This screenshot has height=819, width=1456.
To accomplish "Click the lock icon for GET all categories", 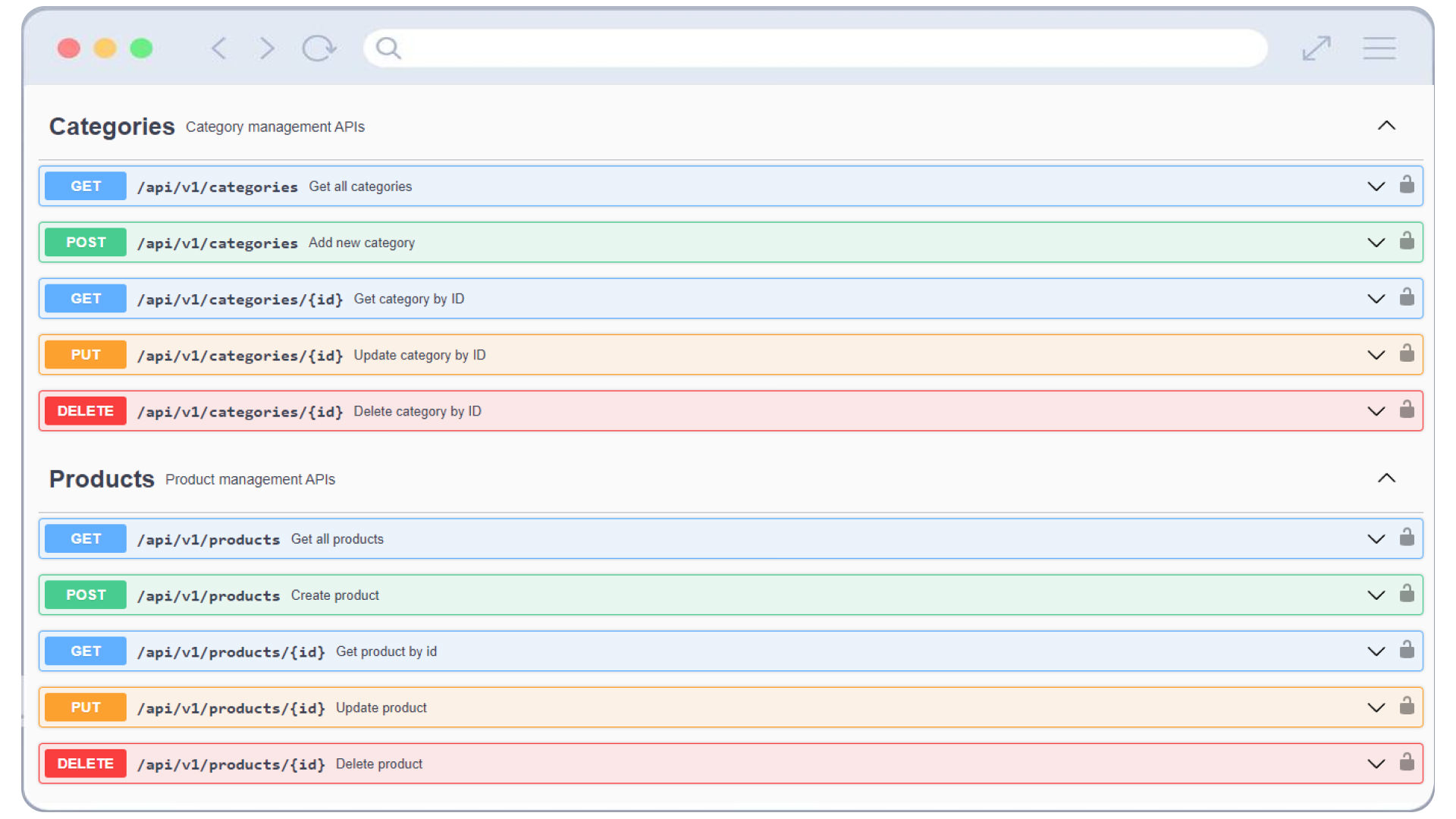I will [1407, 184].
